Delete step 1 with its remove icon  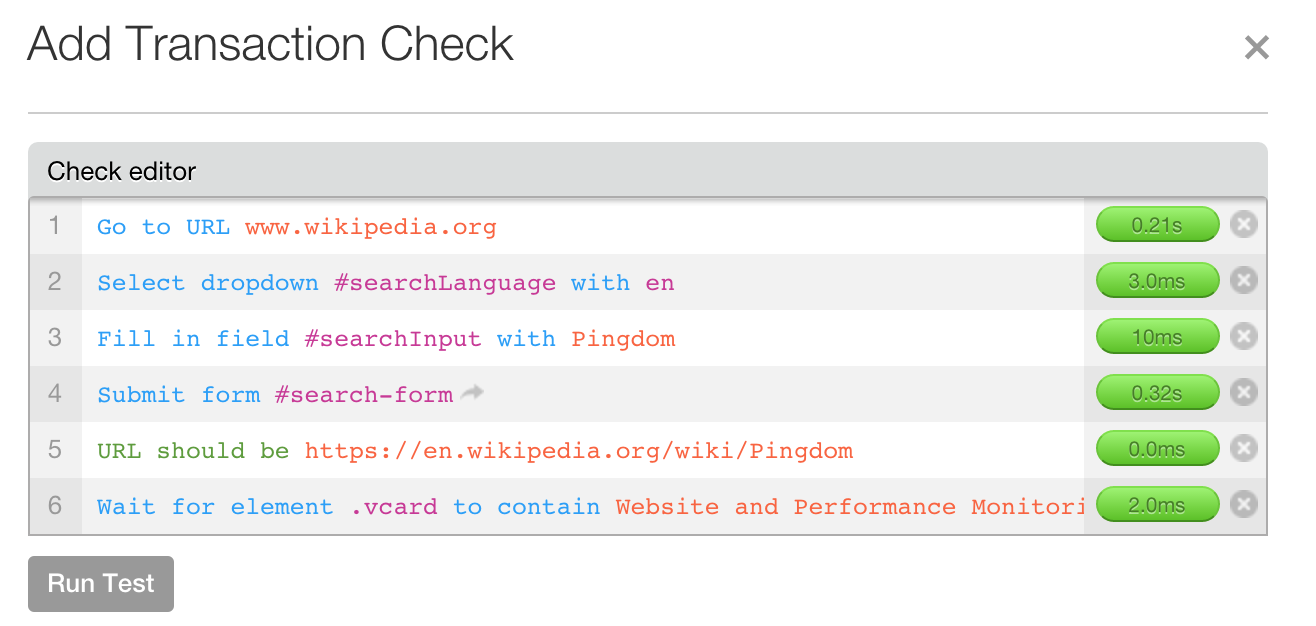tap(1243, 225)
